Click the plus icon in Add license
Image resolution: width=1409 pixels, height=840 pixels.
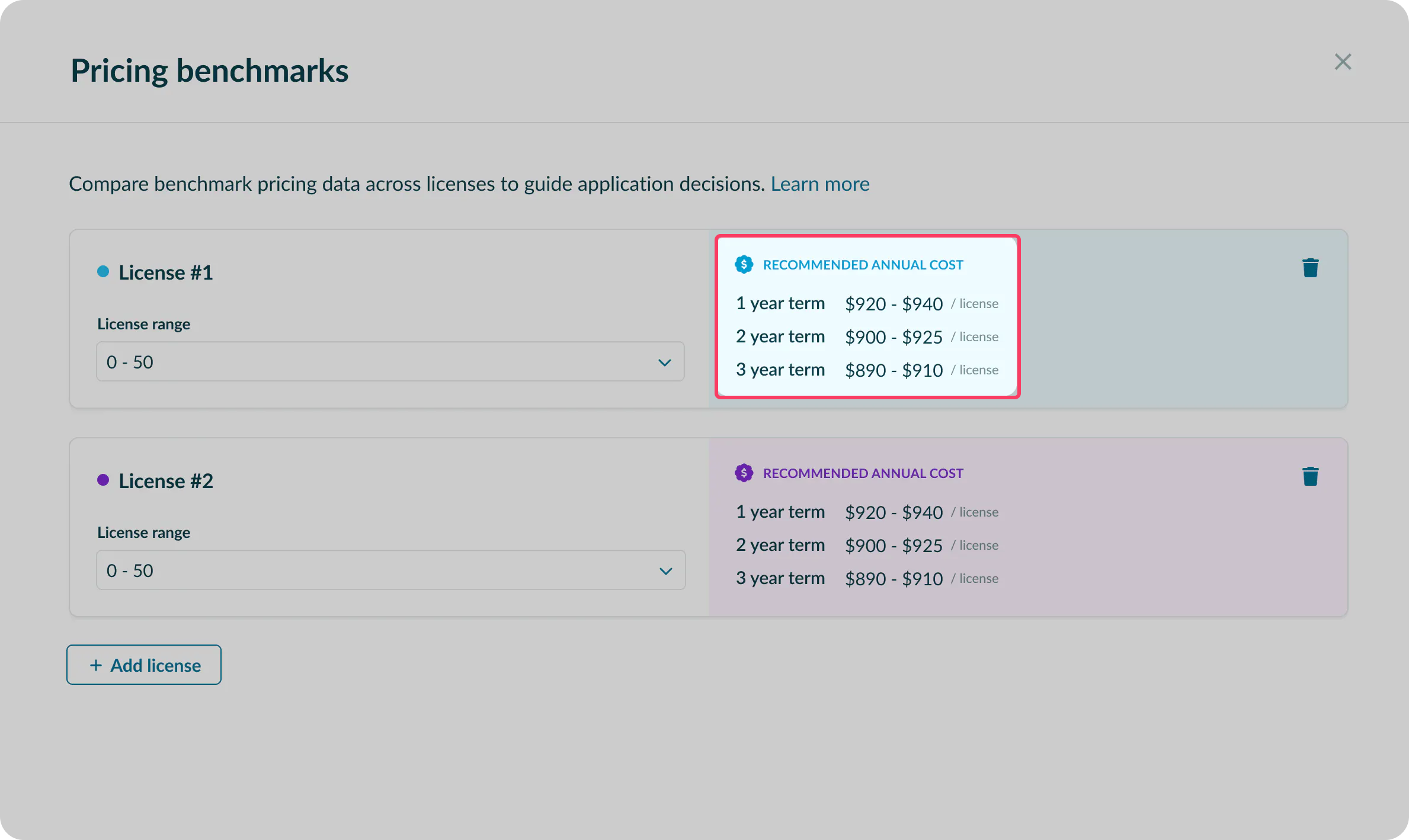[x=96, y=665]
